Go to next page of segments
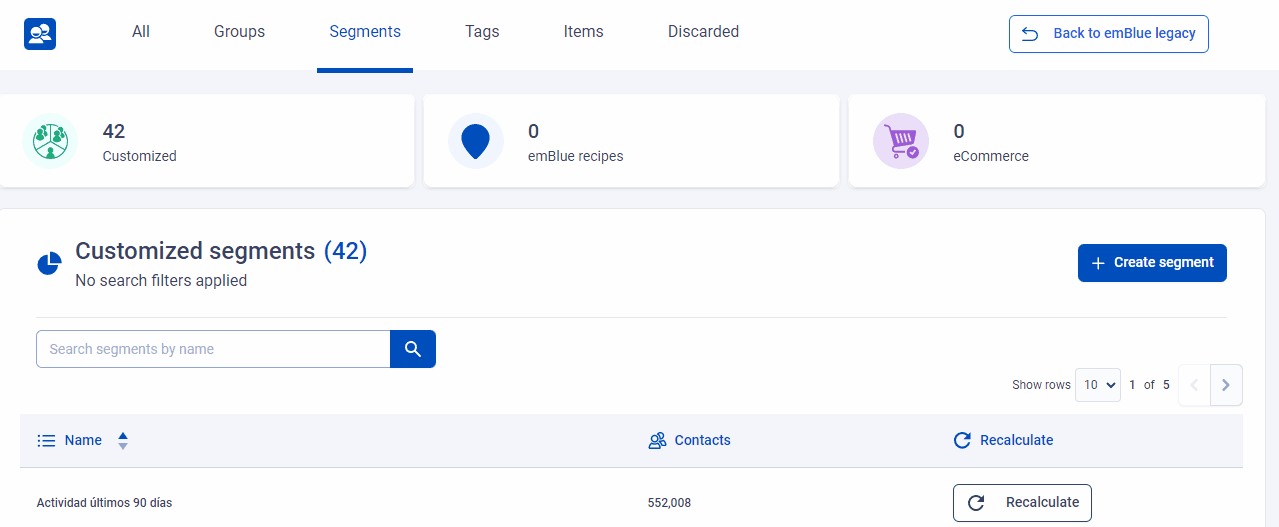 click(x=1226, y=385)
